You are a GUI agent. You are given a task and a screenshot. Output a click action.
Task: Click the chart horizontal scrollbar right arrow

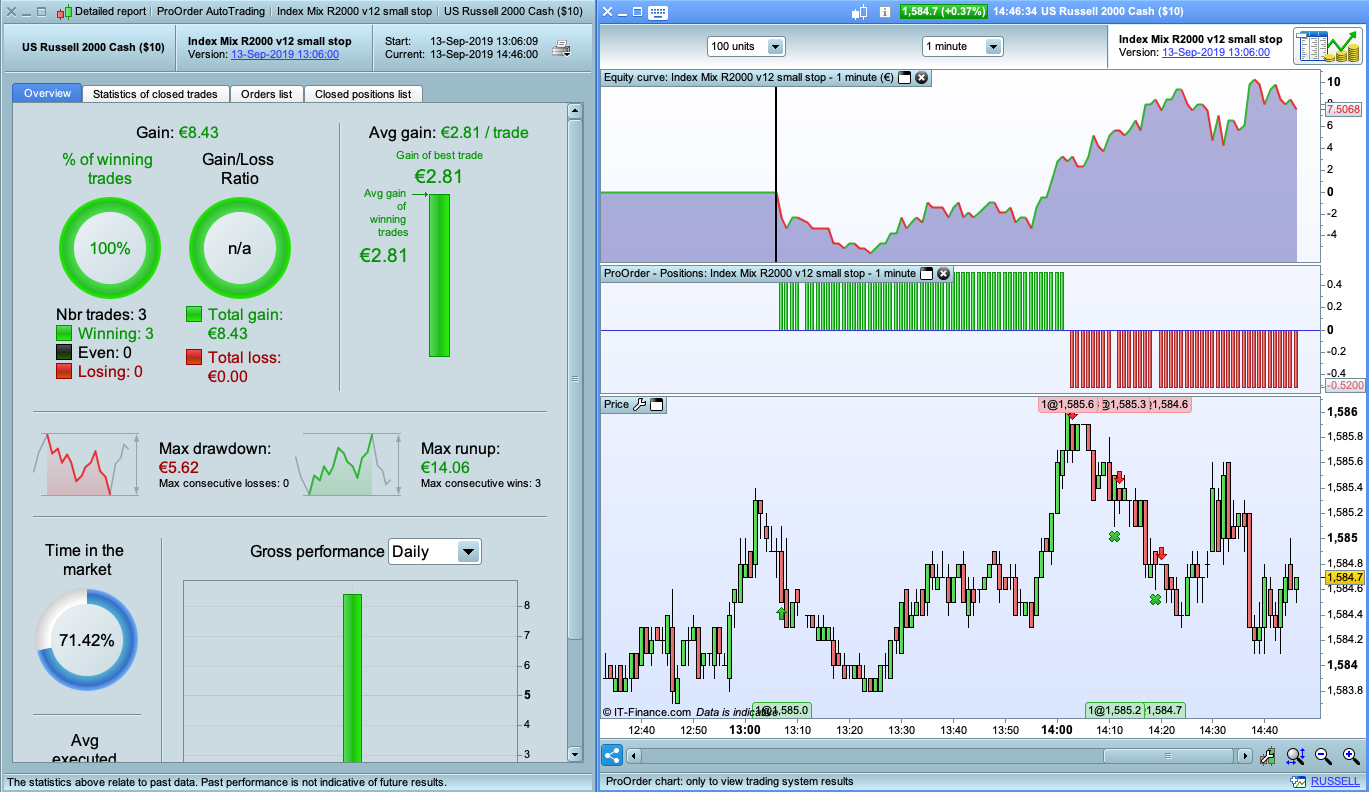tap(1245, 756)
